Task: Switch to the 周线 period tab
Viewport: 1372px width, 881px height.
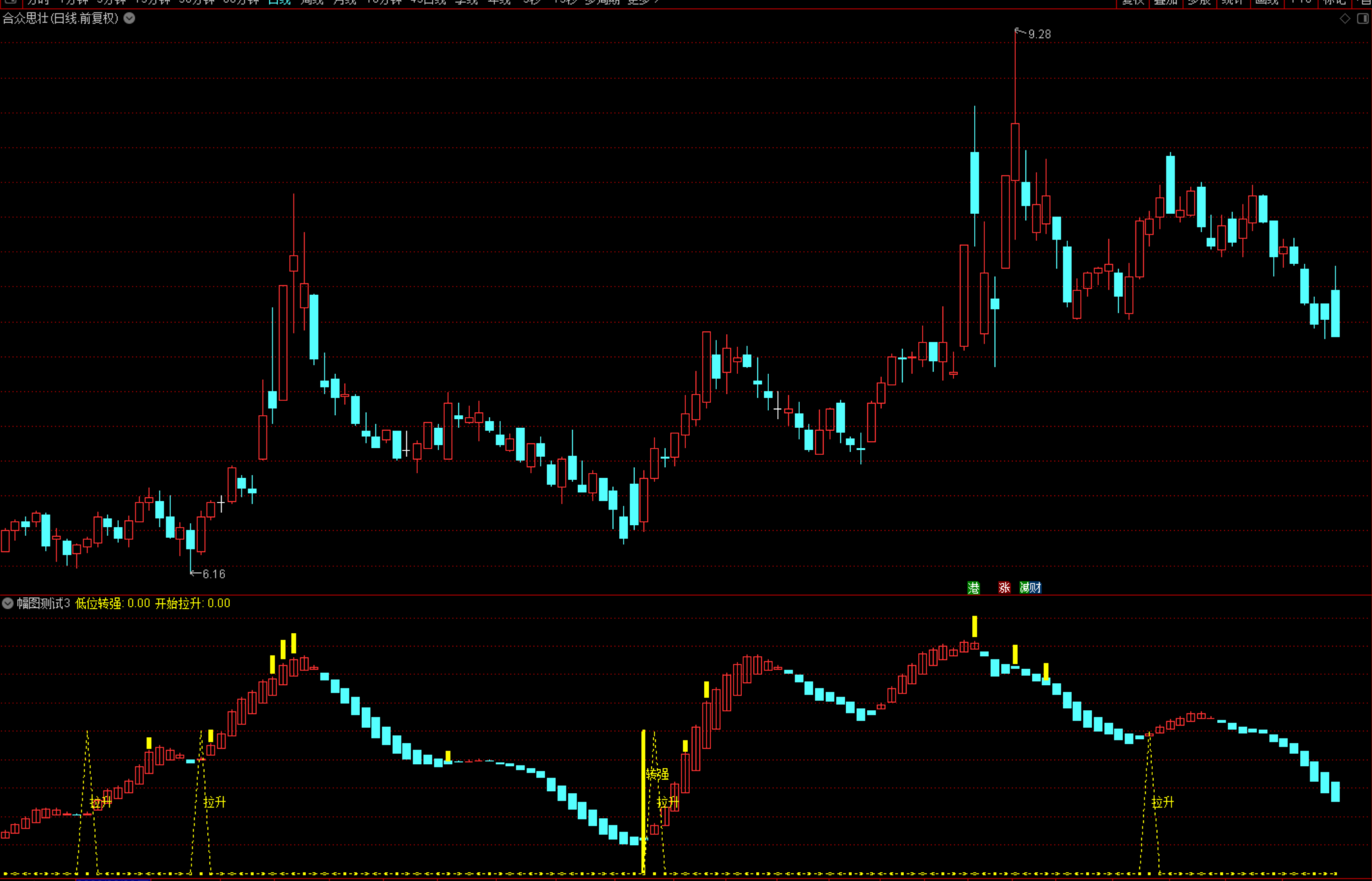Action: (312, 2)
